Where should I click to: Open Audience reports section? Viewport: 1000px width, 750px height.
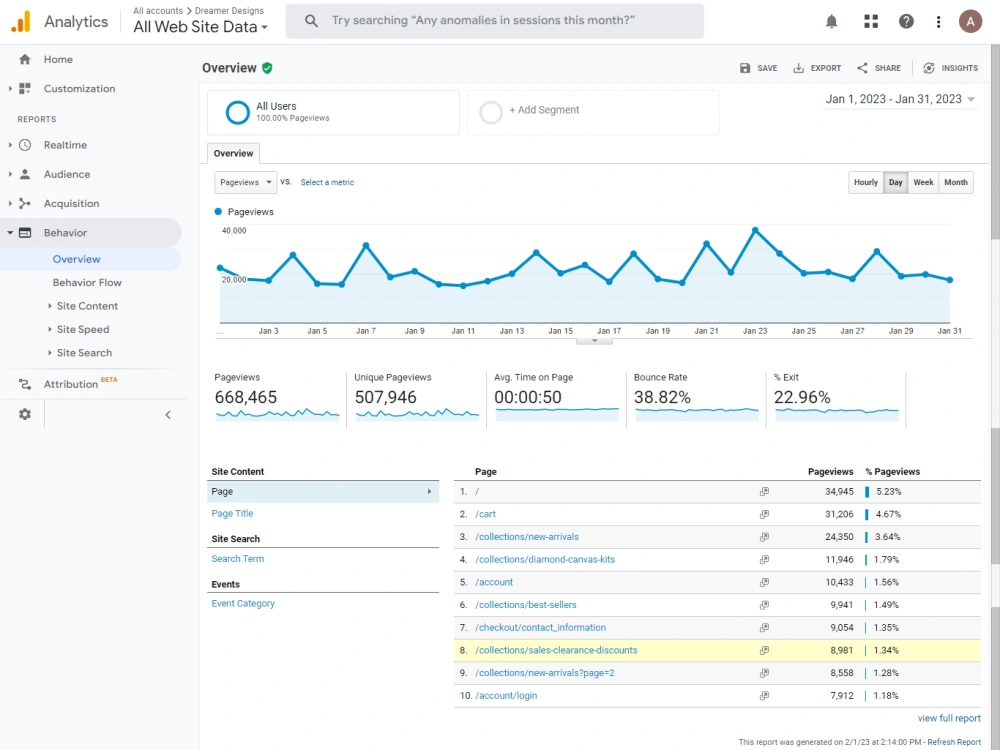click(67, 174)
